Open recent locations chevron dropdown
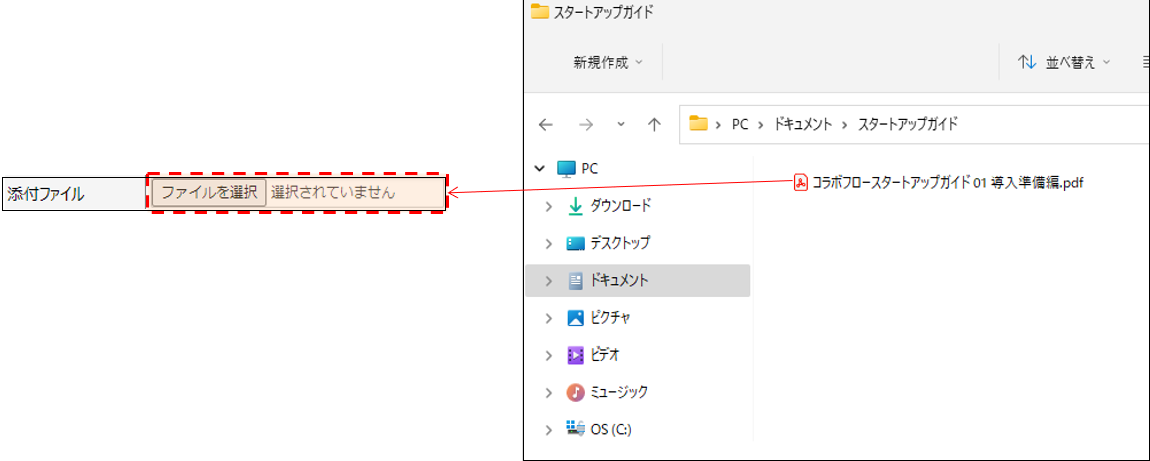 click(x=621, y=124)
